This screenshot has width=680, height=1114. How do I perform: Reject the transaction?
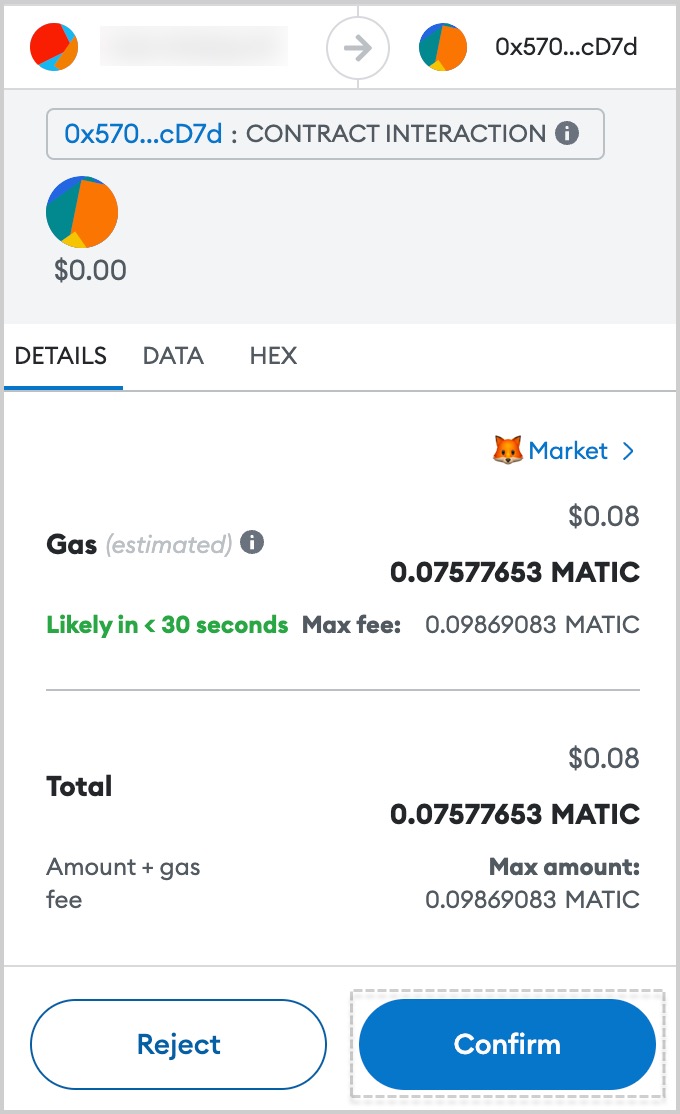[178, 1044]
